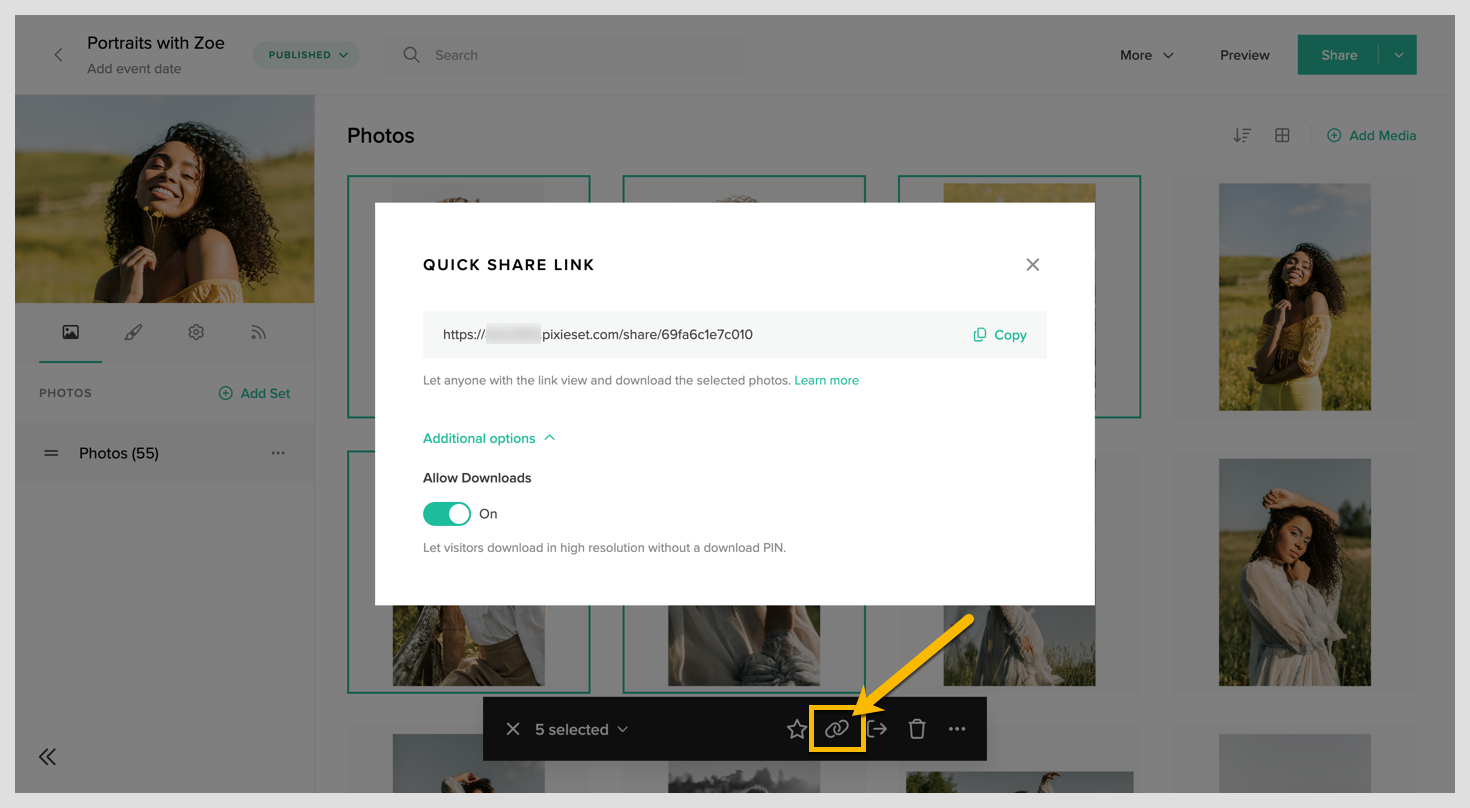The width and height of the screenshot is (1470, 808).
Task: Move selected photos using the arrow-out icon
Action: point(877,729)
